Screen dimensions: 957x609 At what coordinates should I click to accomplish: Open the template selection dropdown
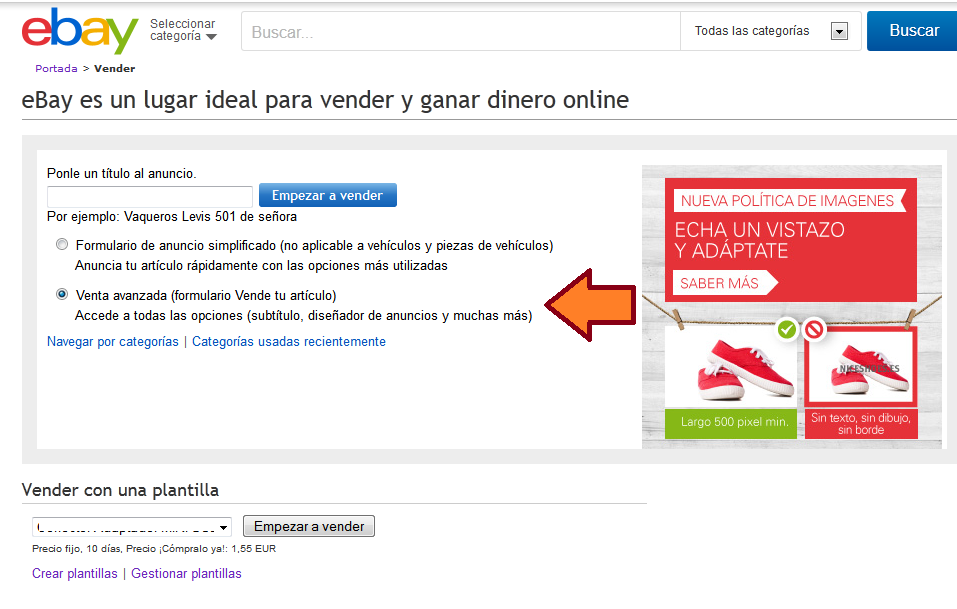[132, 527]
